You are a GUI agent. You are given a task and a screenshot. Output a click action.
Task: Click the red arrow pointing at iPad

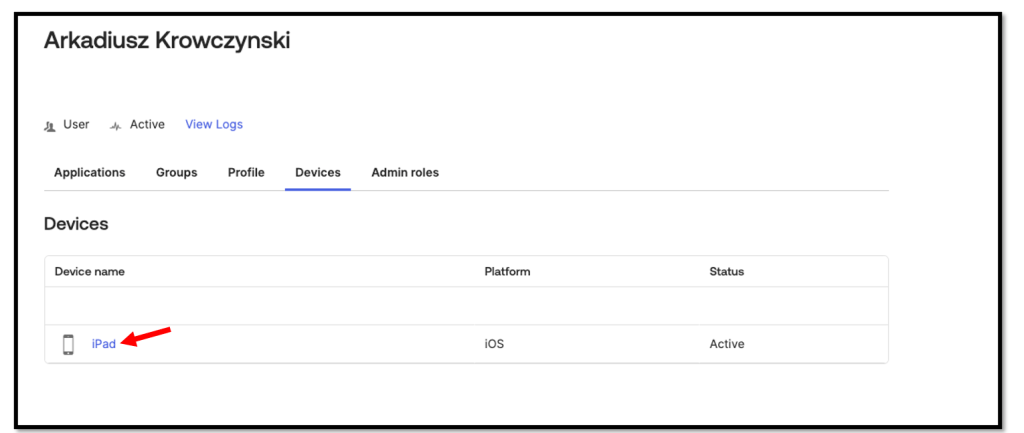(146, 337)
